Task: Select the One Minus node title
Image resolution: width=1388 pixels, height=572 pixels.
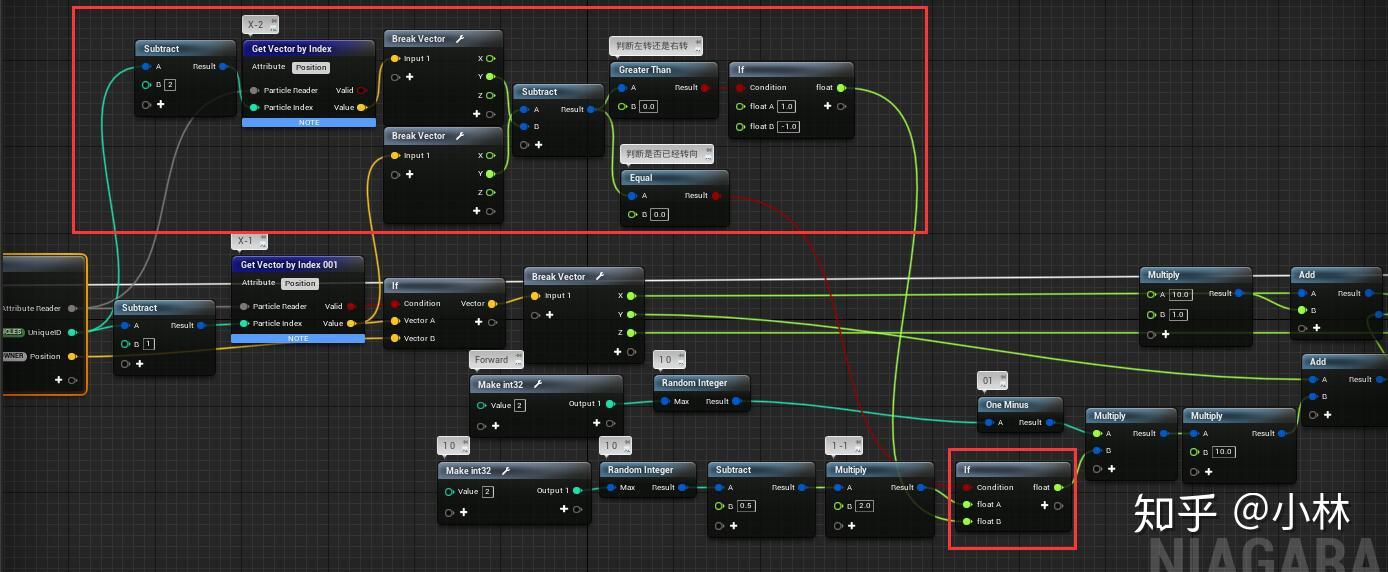Action: point(1007,405)
